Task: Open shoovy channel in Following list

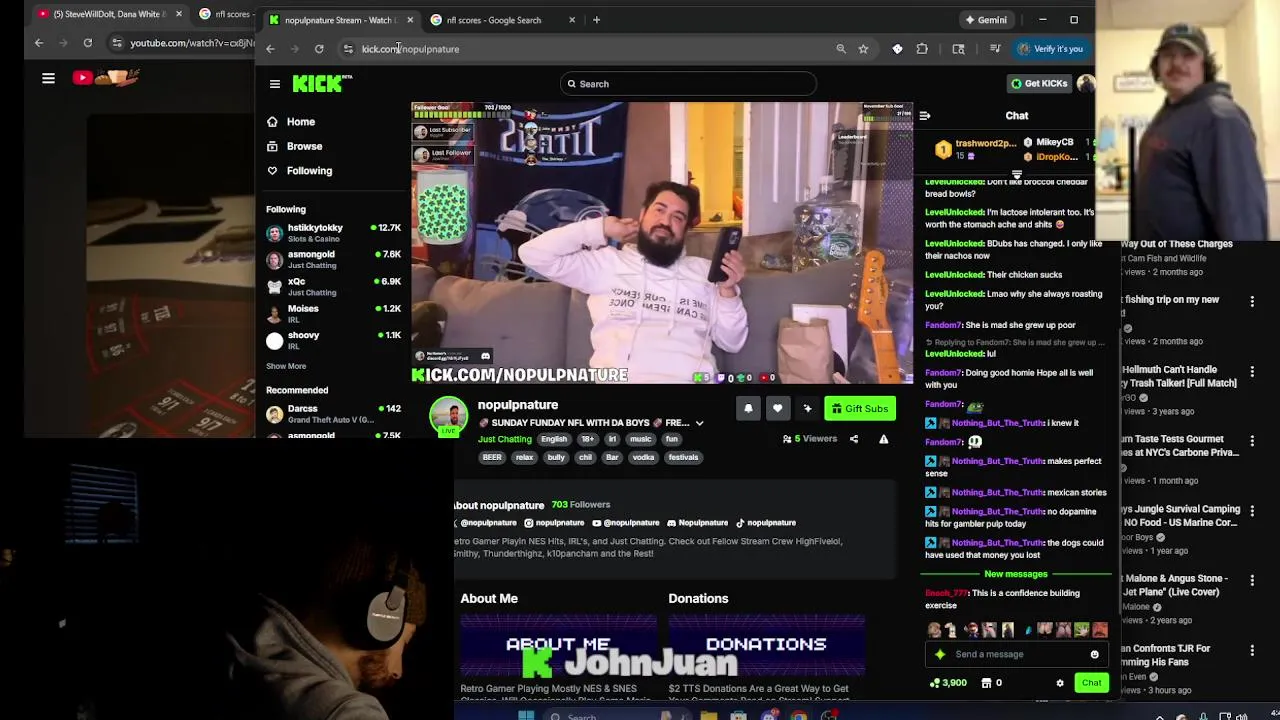Action: [334, 340]
